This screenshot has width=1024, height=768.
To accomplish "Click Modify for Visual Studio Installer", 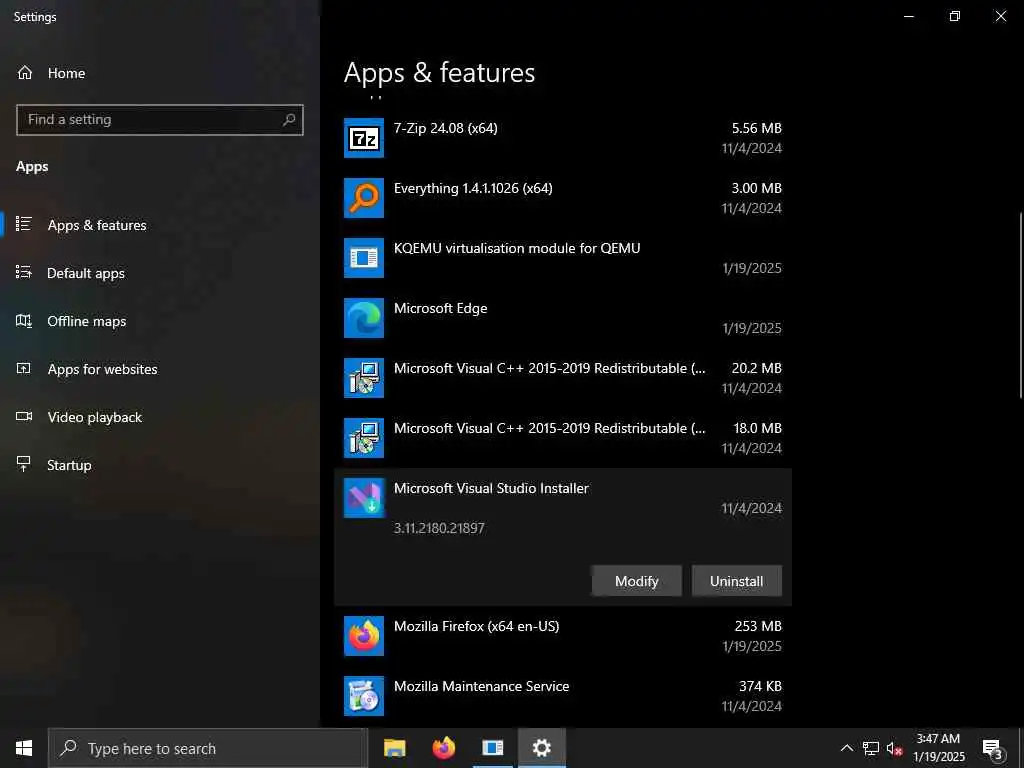I will coord(637,581).
